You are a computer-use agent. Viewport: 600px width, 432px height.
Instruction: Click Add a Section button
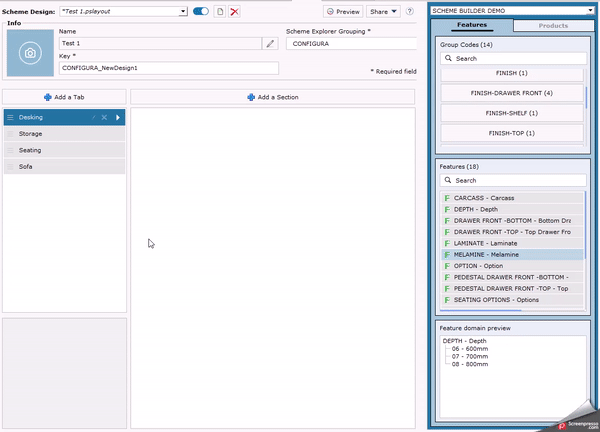tap(272, 97)
